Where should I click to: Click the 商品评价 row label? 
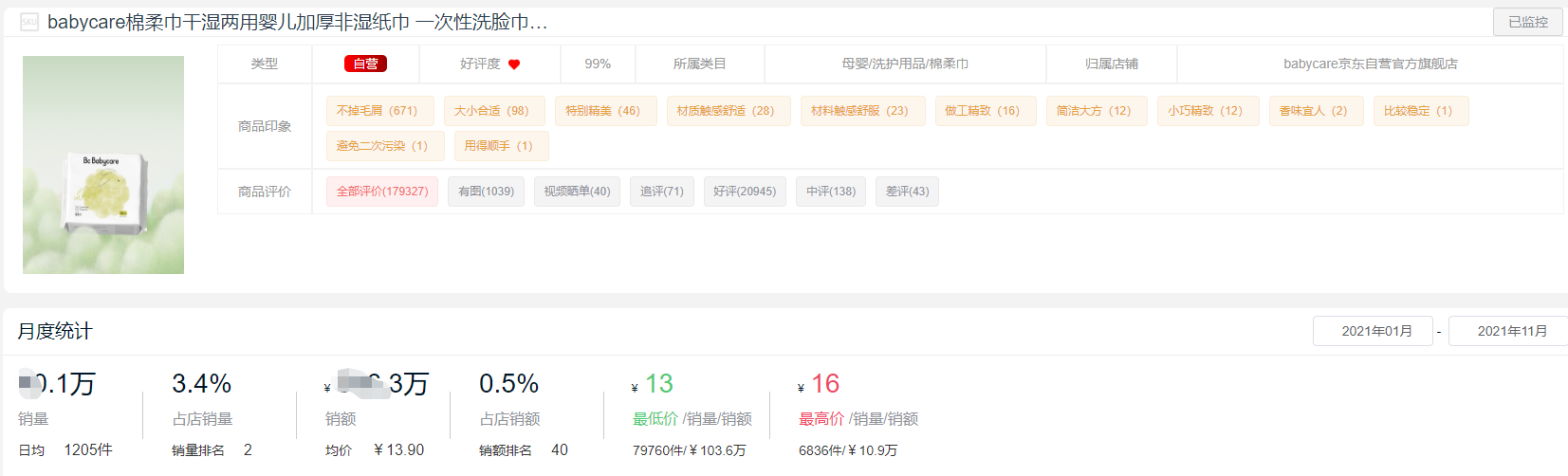pyautogui.click(x=265, y=192)
